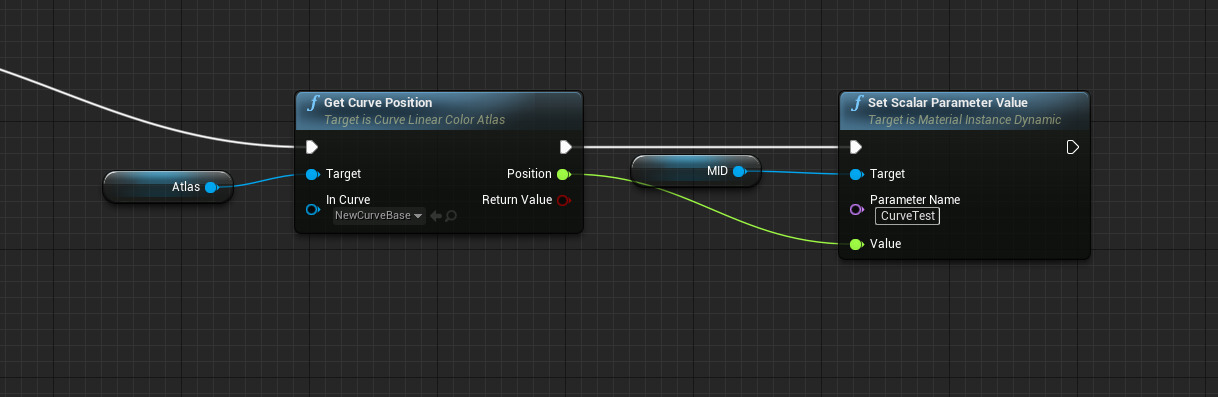Select the Set Scalar Parameter Value node title
Screen dimensions: 1218x397
point(948,103)
